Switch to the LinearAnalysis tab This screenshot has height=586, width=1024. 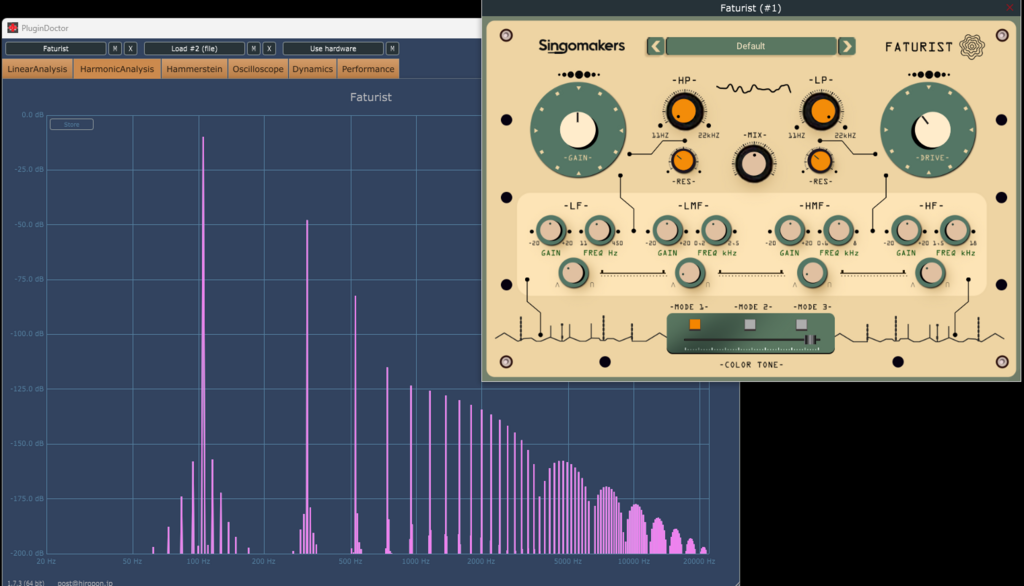pyautogui.click(x=37, y=69)
